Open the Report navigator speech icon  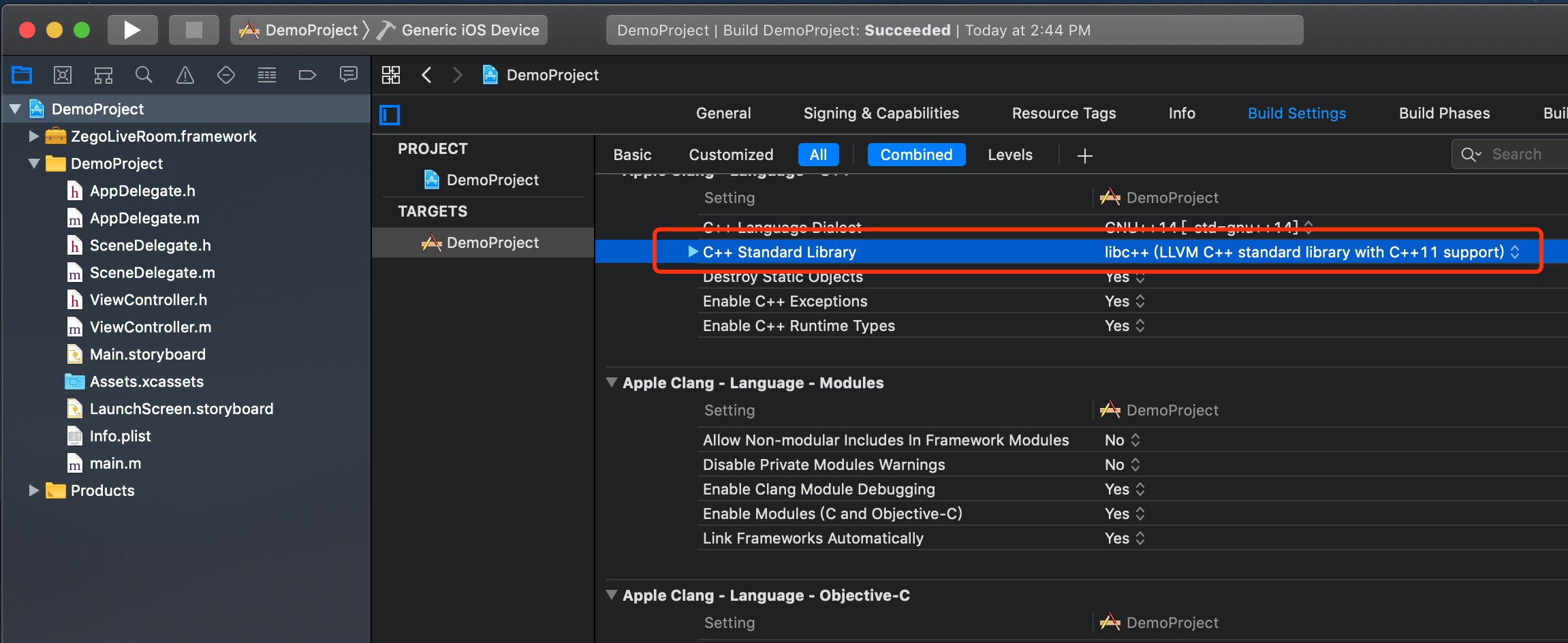349,74
